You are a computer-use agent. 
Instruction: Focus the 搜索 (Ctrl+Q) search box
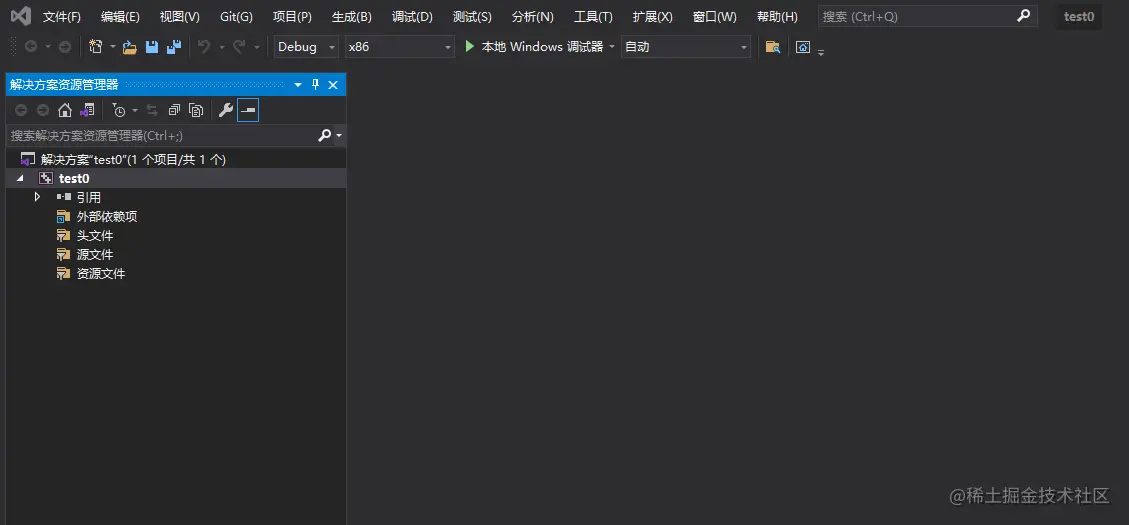(x=927, y=17)
